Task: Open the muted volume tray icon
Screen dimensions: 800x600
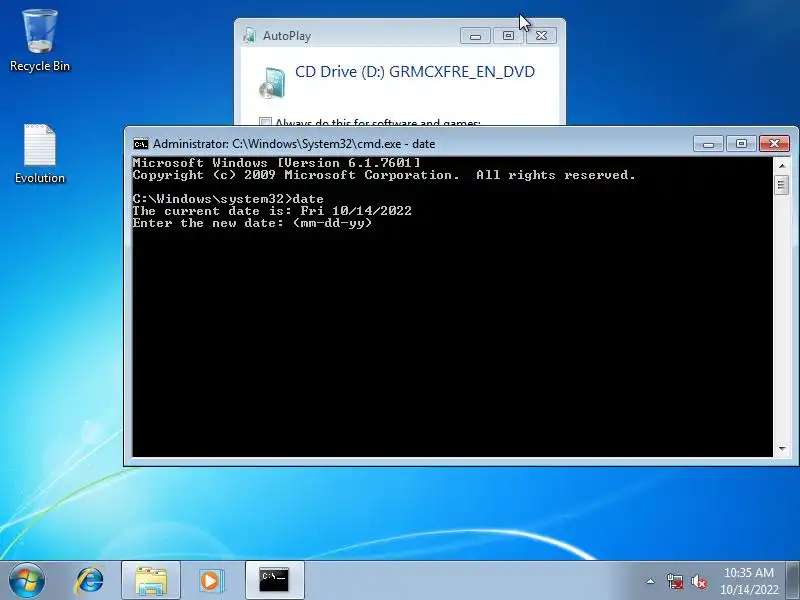Action: pos(698,581)
